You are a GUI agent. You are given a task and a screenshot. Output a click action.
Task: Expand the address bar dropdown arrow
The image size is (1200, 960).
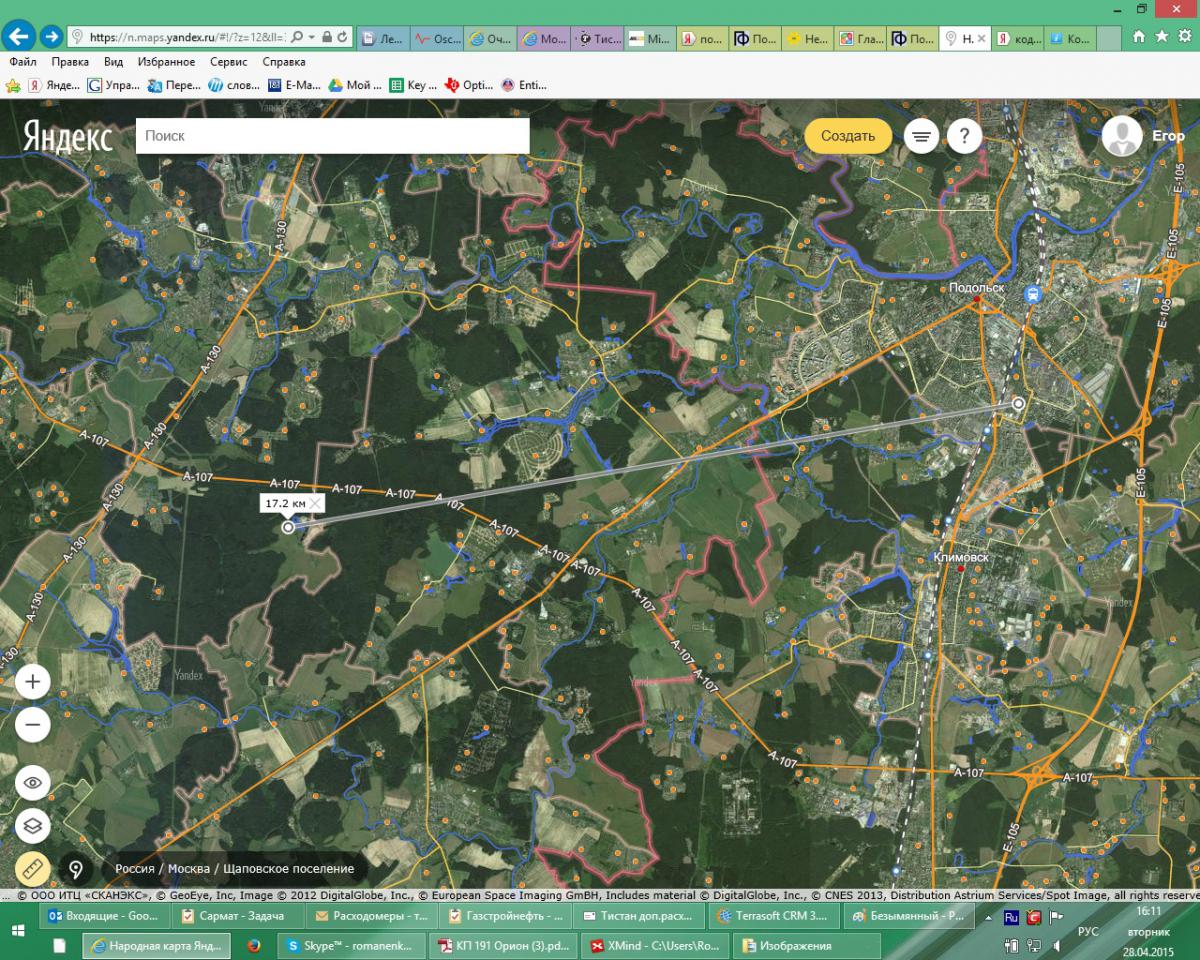312,37
